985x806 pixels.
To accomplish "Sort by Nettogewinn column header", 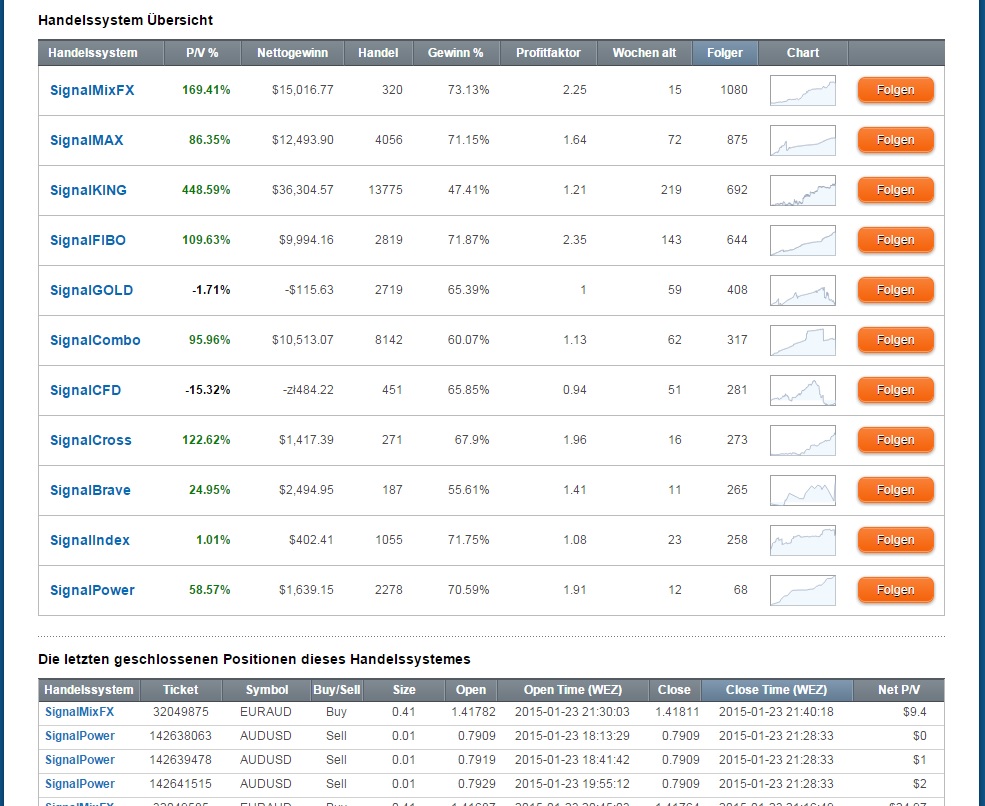I will pyautogui.click(x=293, y=53).
